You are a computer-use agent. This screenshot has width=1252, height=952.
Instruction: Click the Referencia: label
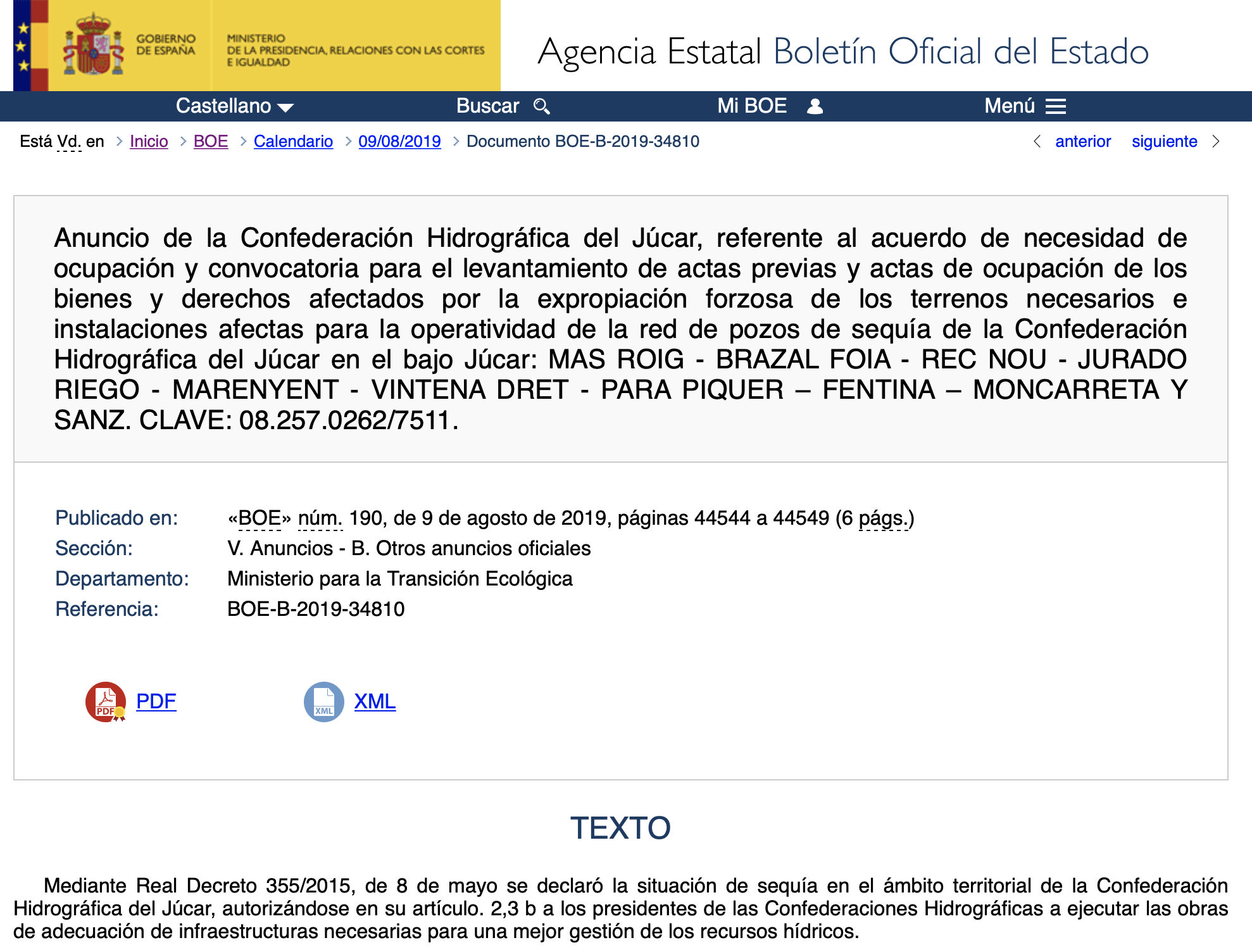[107, 609]
